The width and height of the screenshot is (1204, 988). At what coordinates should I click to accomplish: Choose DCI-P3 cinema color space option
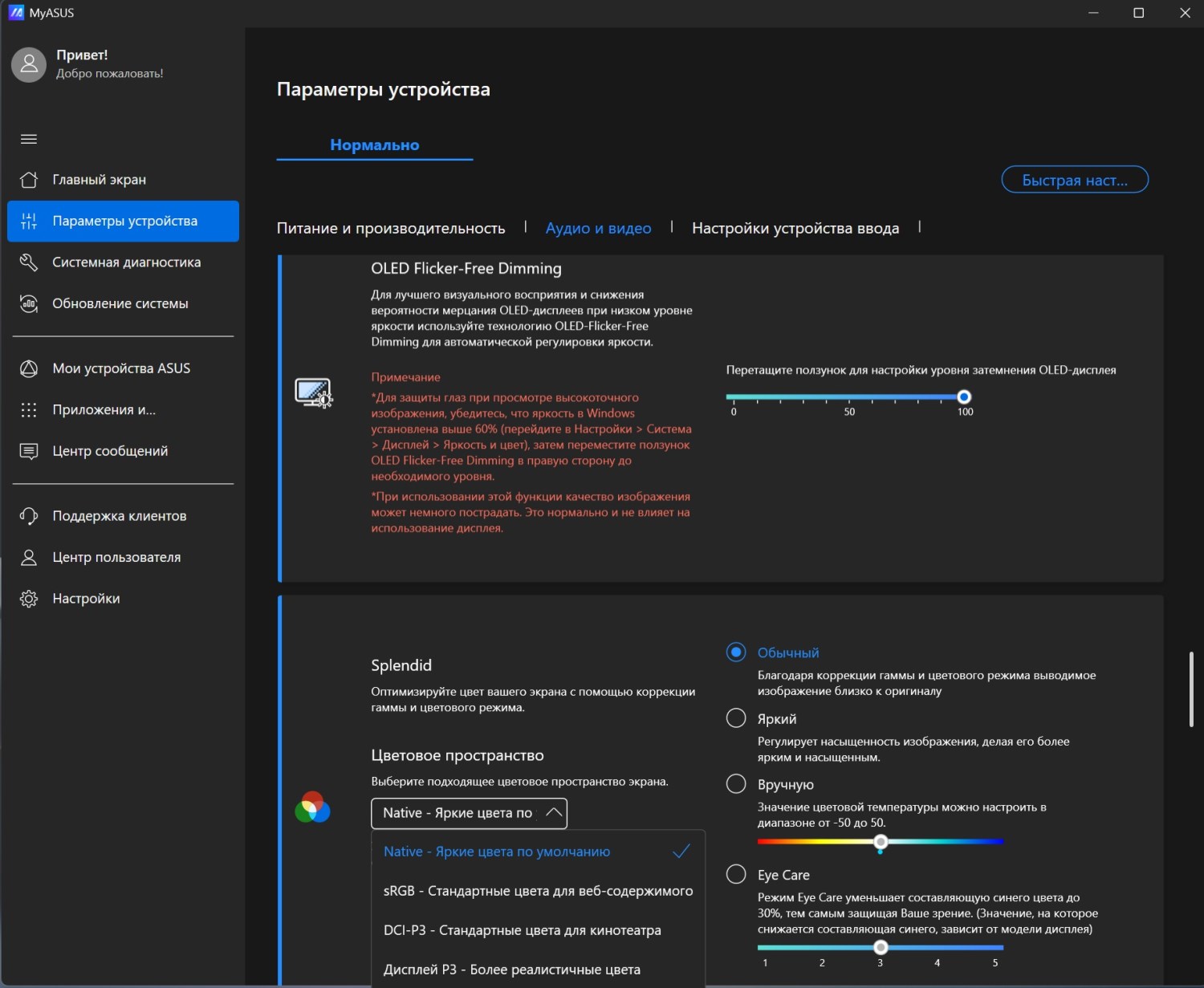(x=522, y=930)
